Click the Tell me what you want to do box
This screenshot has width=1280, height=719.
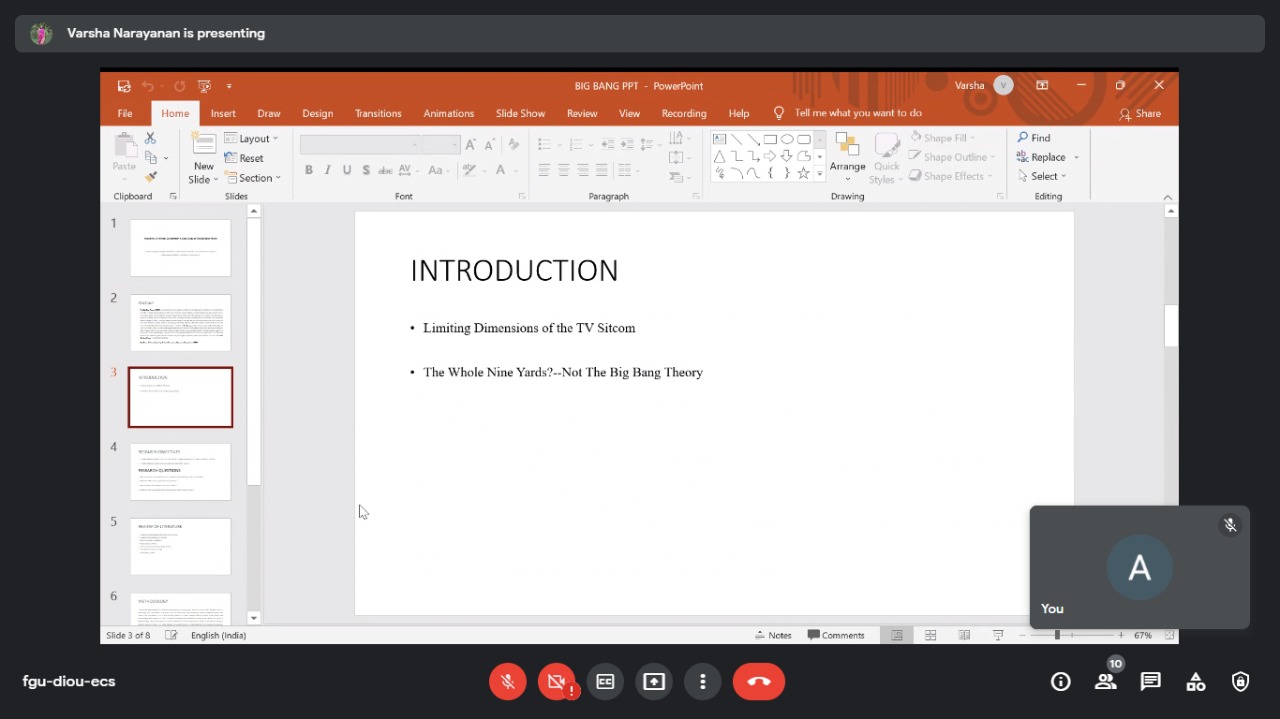(x=858, y=113)
